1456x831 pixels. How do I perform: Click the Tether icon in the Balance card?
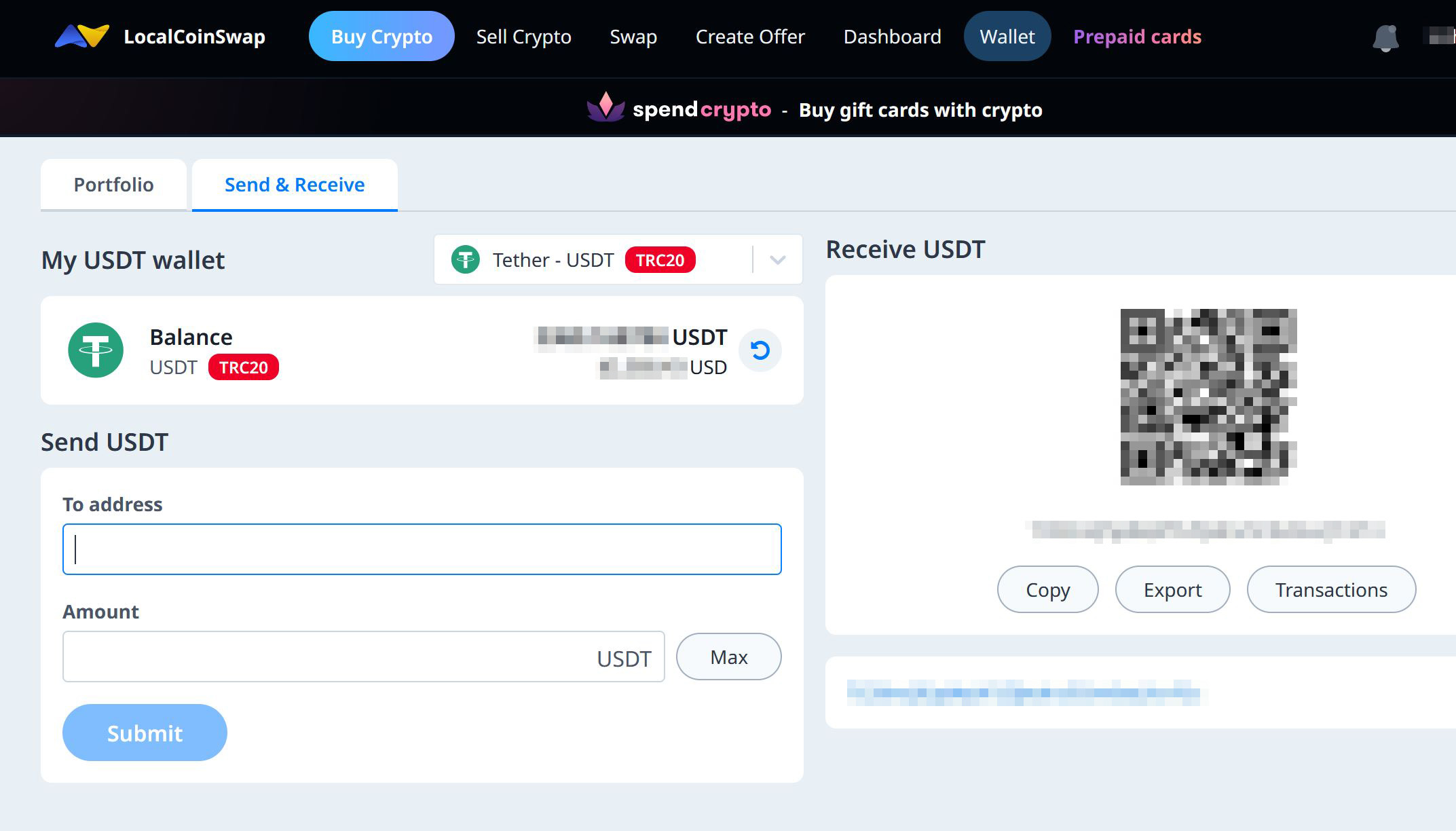click(96, 350)
